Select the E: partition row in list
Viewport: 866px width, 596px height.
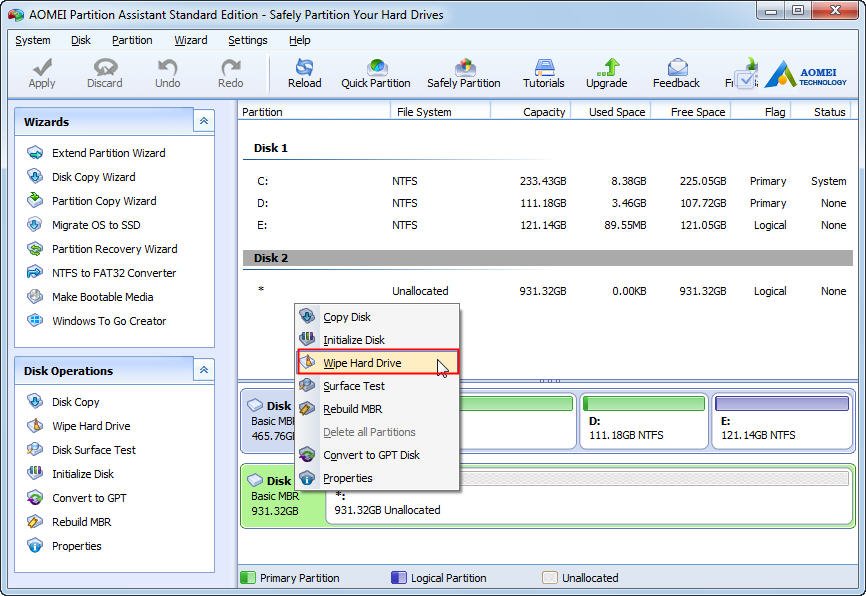548,225
